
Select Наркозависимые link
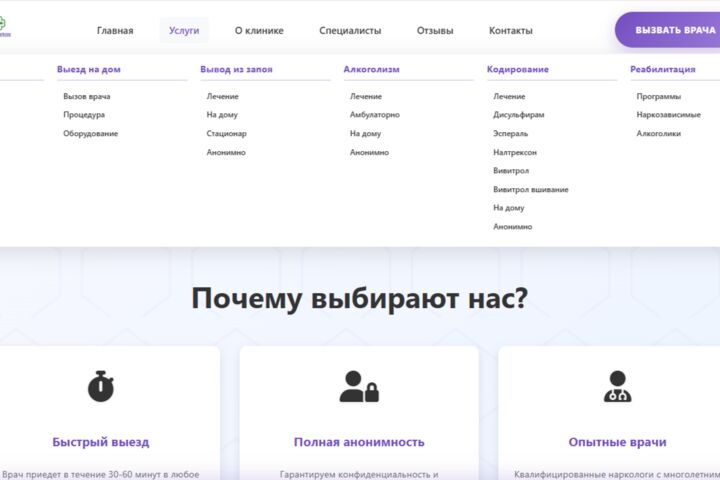pyautogui.click(x=668, y=115)
